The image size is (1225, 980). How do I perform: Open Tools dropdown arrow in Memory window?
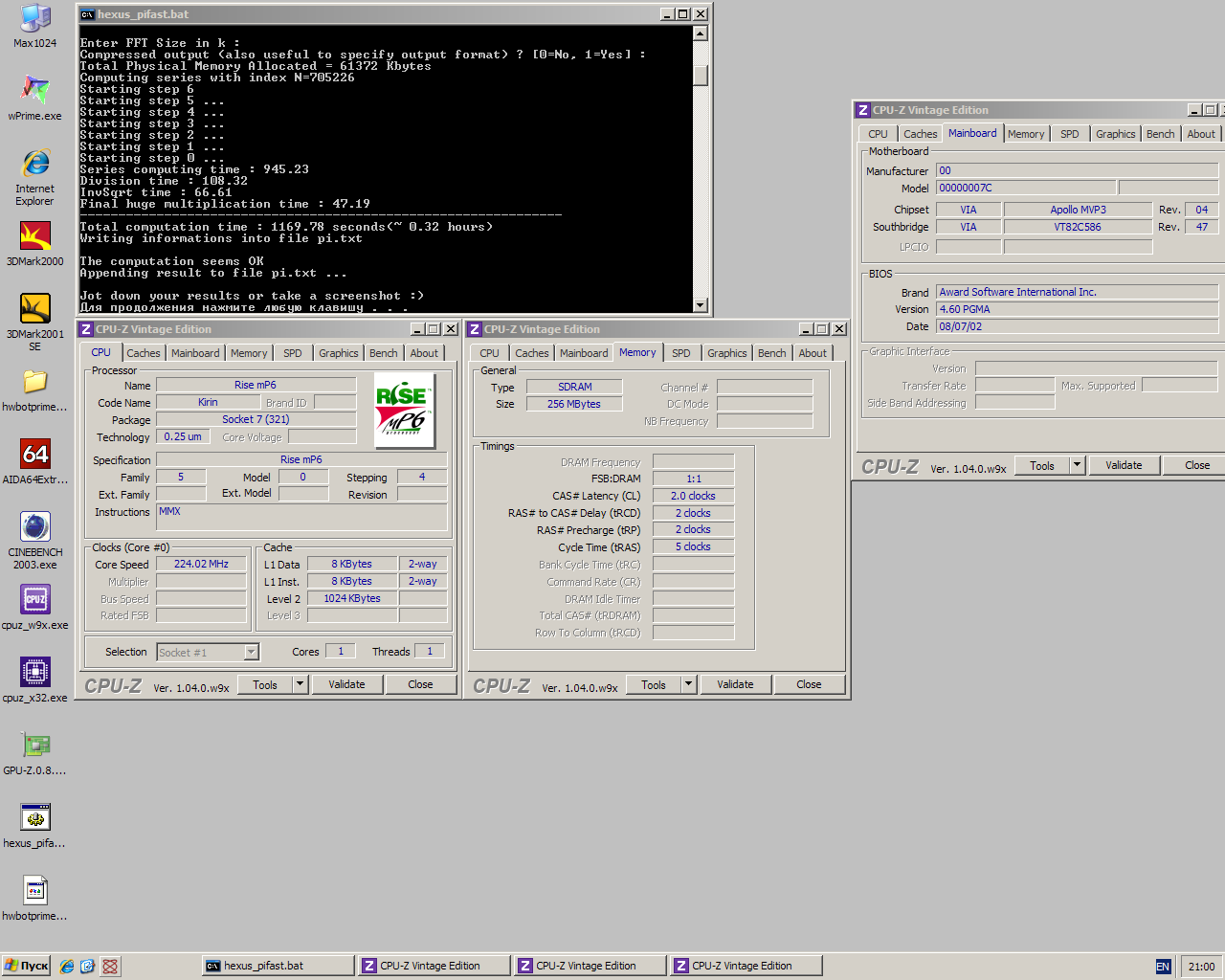click(x=688, y=684)
